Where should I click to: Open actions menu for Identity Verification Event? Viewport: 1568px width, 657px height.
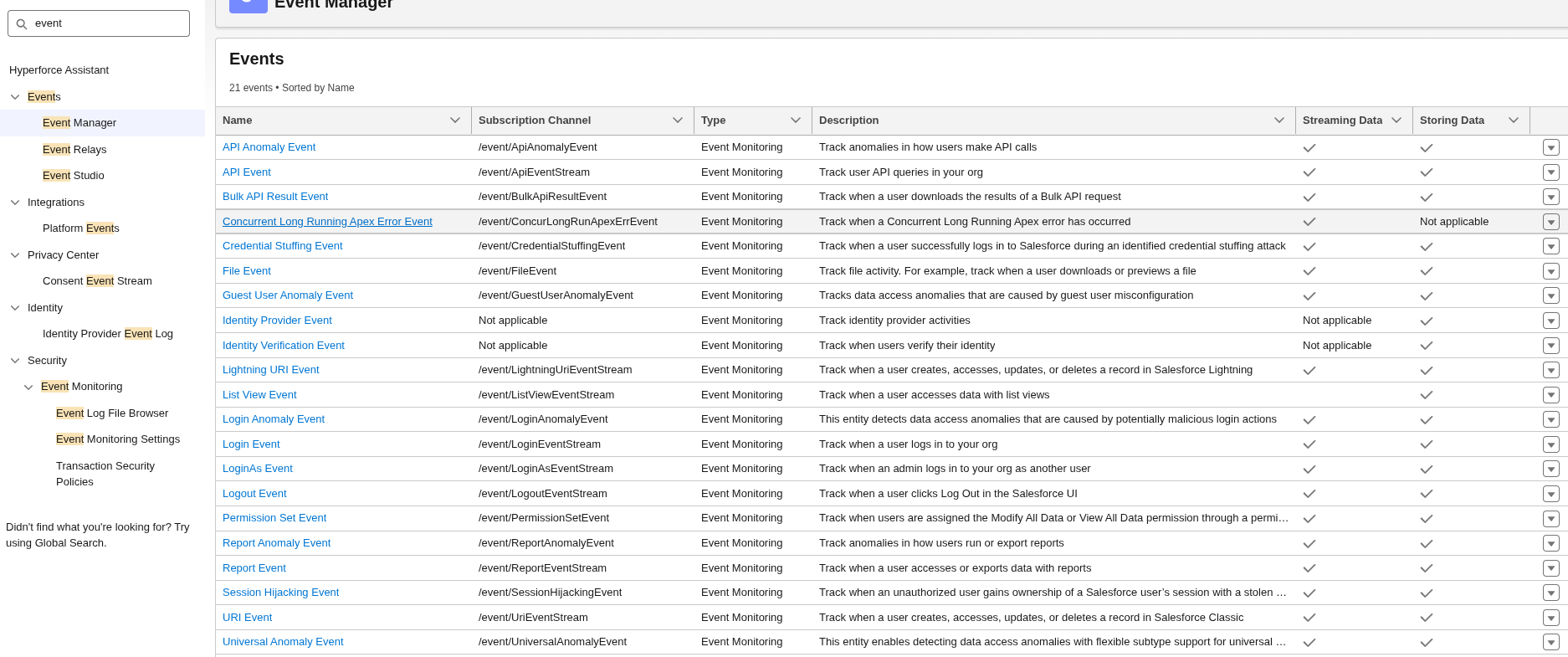tap(1550, 346)
